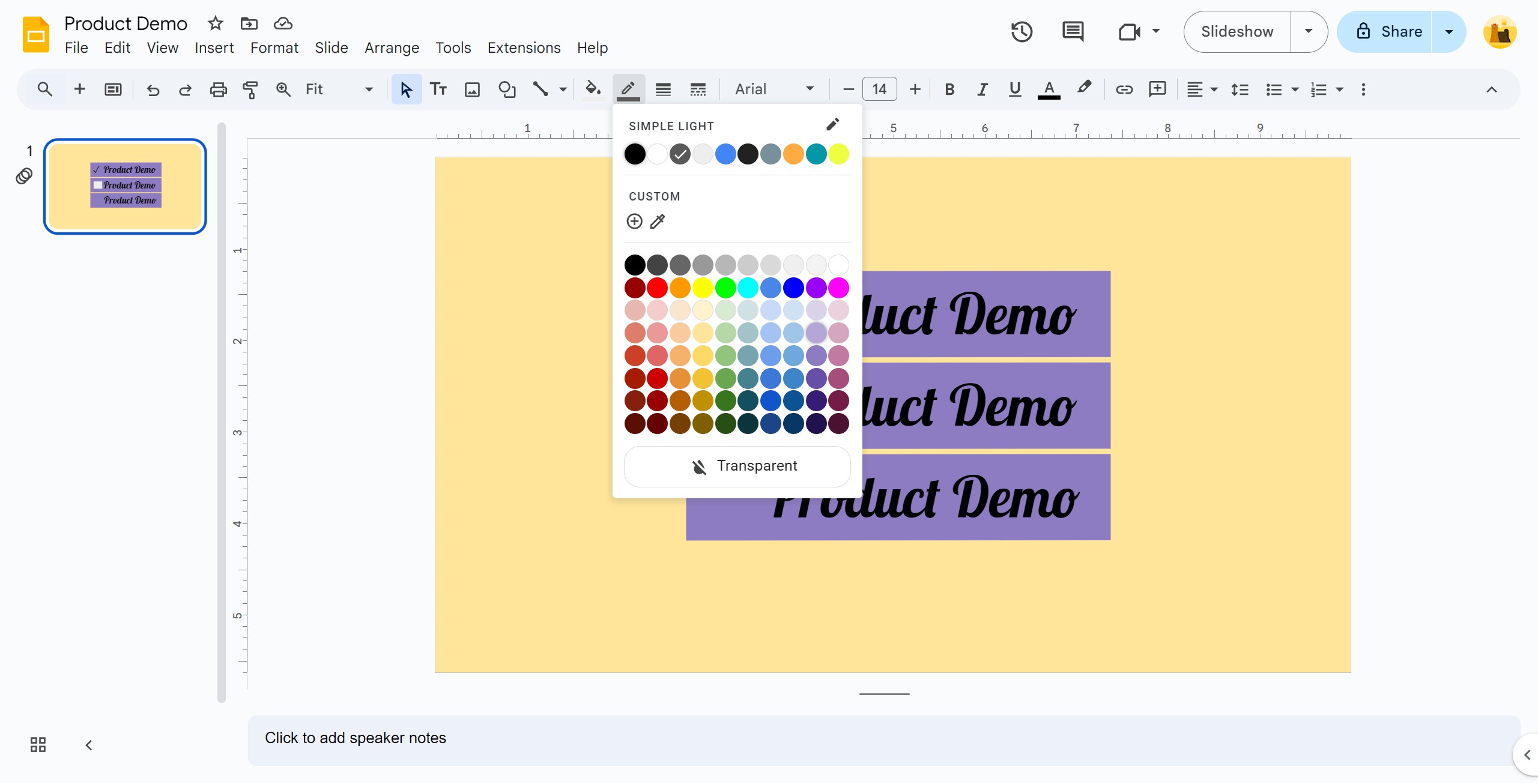Pick the bright red color swatch

point(658,288)
